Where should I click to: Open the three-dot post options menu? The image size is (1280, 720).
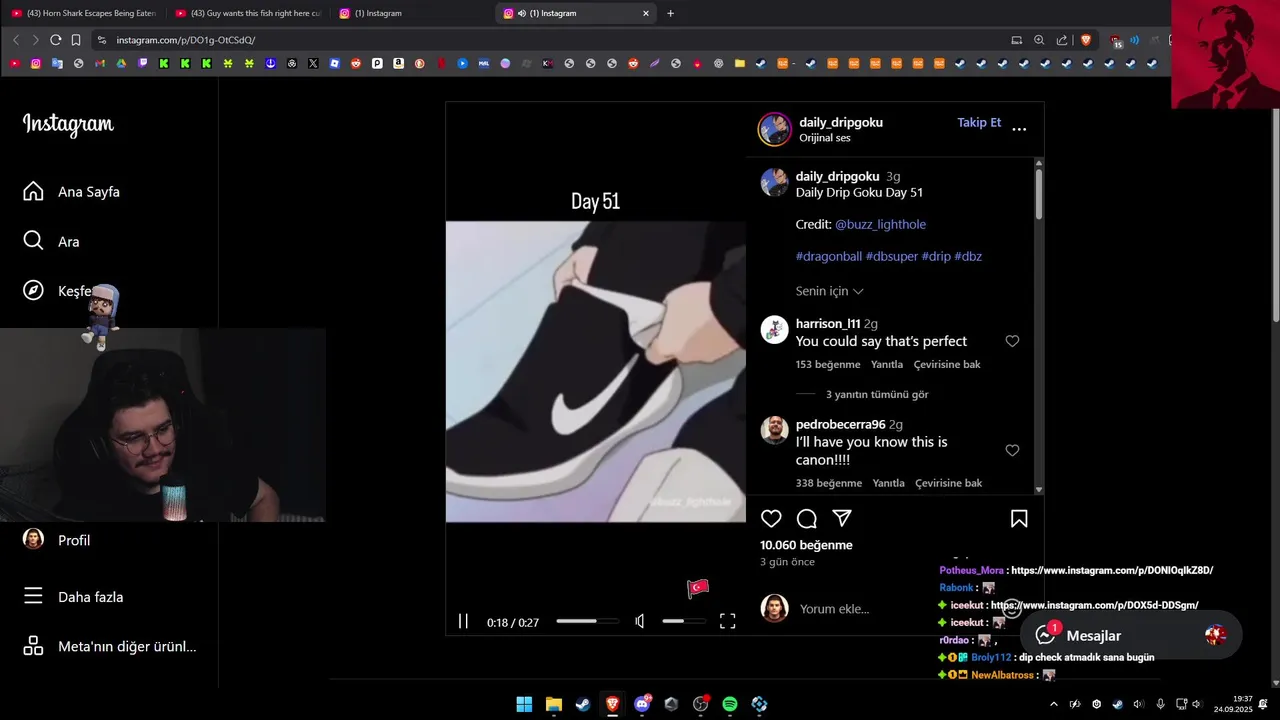pyautogui.click(x=1019, y=129)
